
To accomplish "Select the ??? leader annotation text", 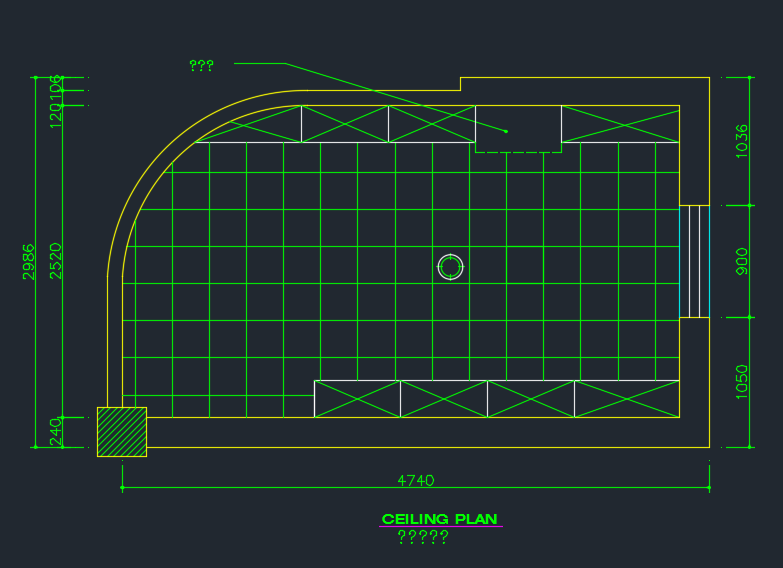I will pyautogui.click(x=201, y=65).
